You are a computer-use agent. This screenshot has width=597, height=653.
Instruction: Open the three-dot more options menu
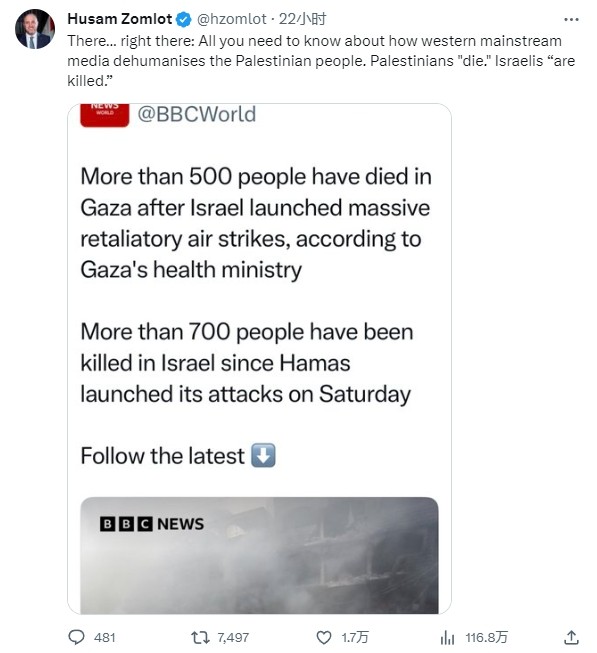(x=571, y=20)
